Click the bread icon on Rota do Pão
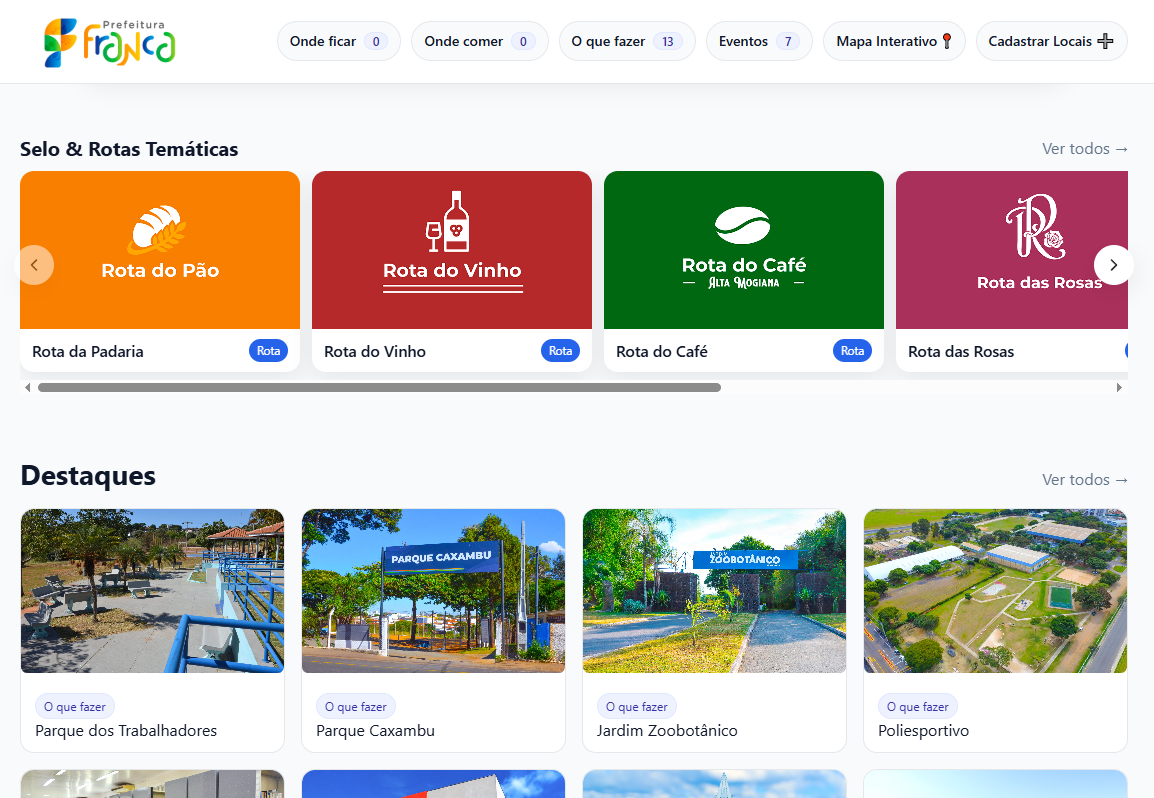Screen dimensions: 1154x798 click(x=157, y=230)
